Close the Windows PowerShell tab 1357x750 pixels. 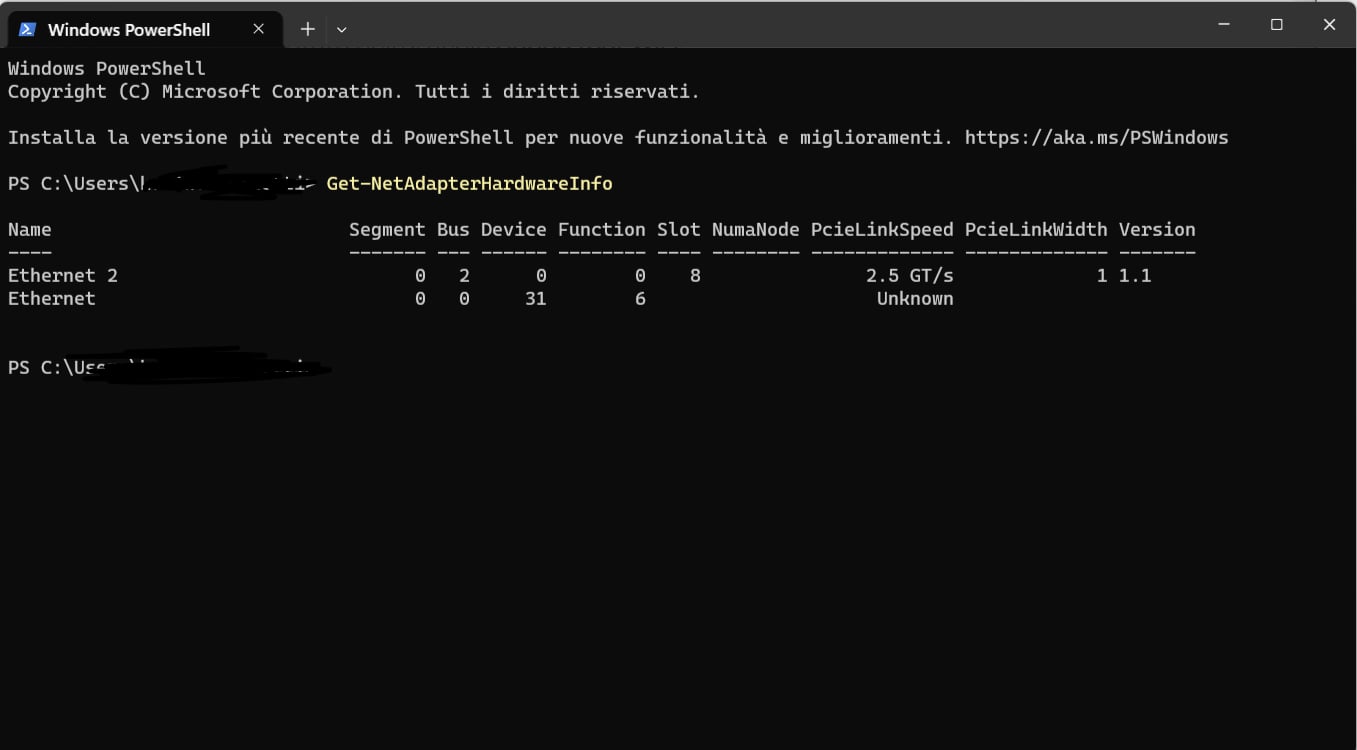pyautogui.click(x=258, y=29)
